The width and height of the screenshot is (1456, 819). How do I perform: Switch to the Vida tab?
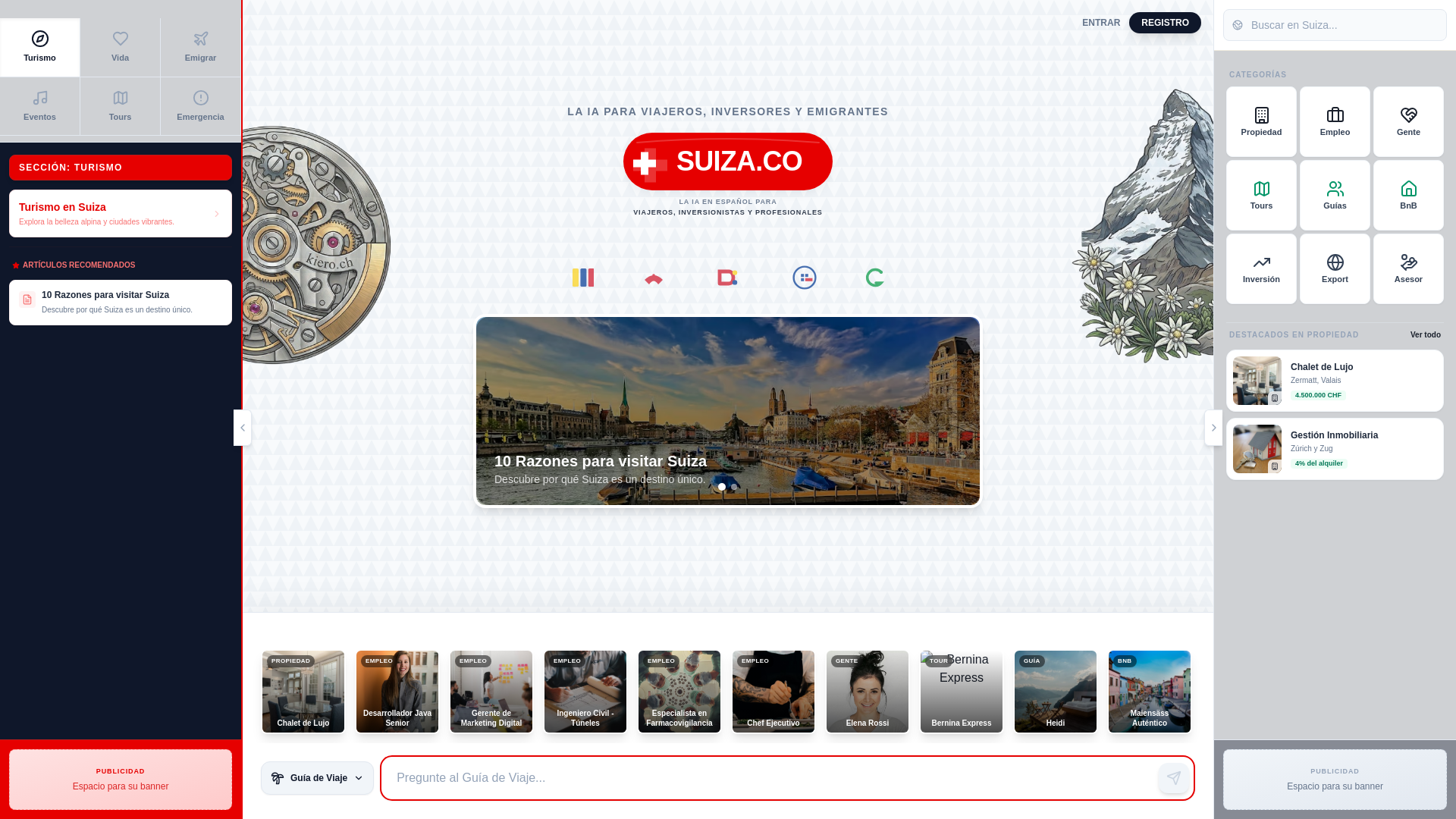pyautogui.click(x=120, y=47)
